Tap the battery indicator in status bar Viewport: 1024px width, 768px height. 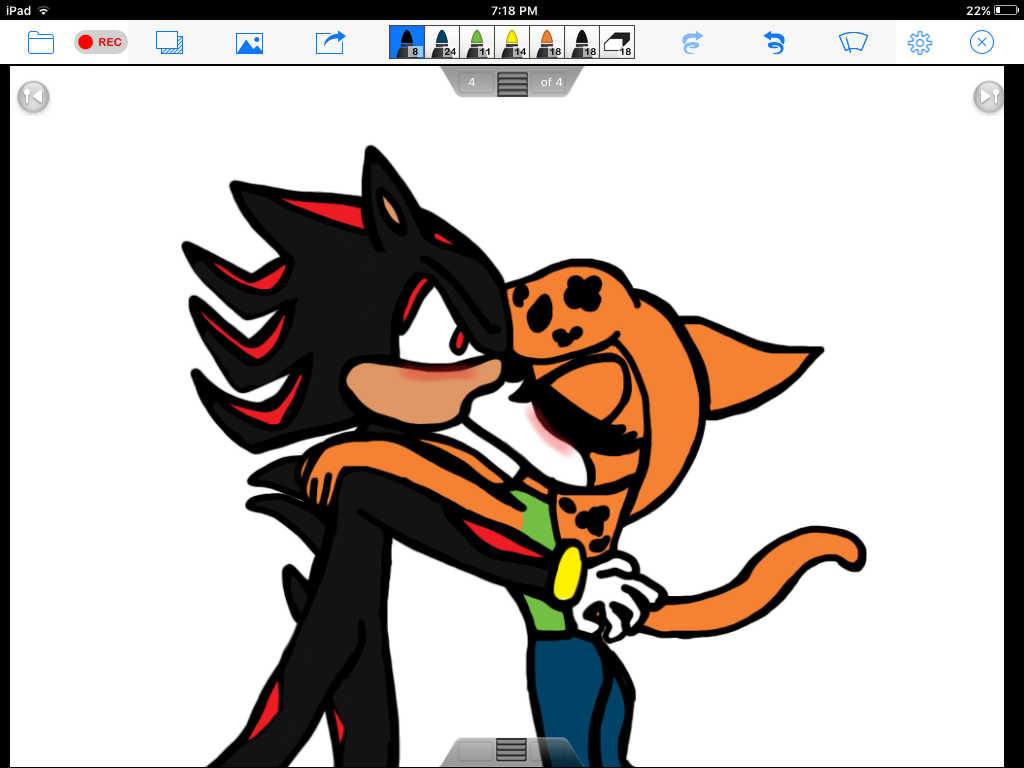click(1005, 10)
